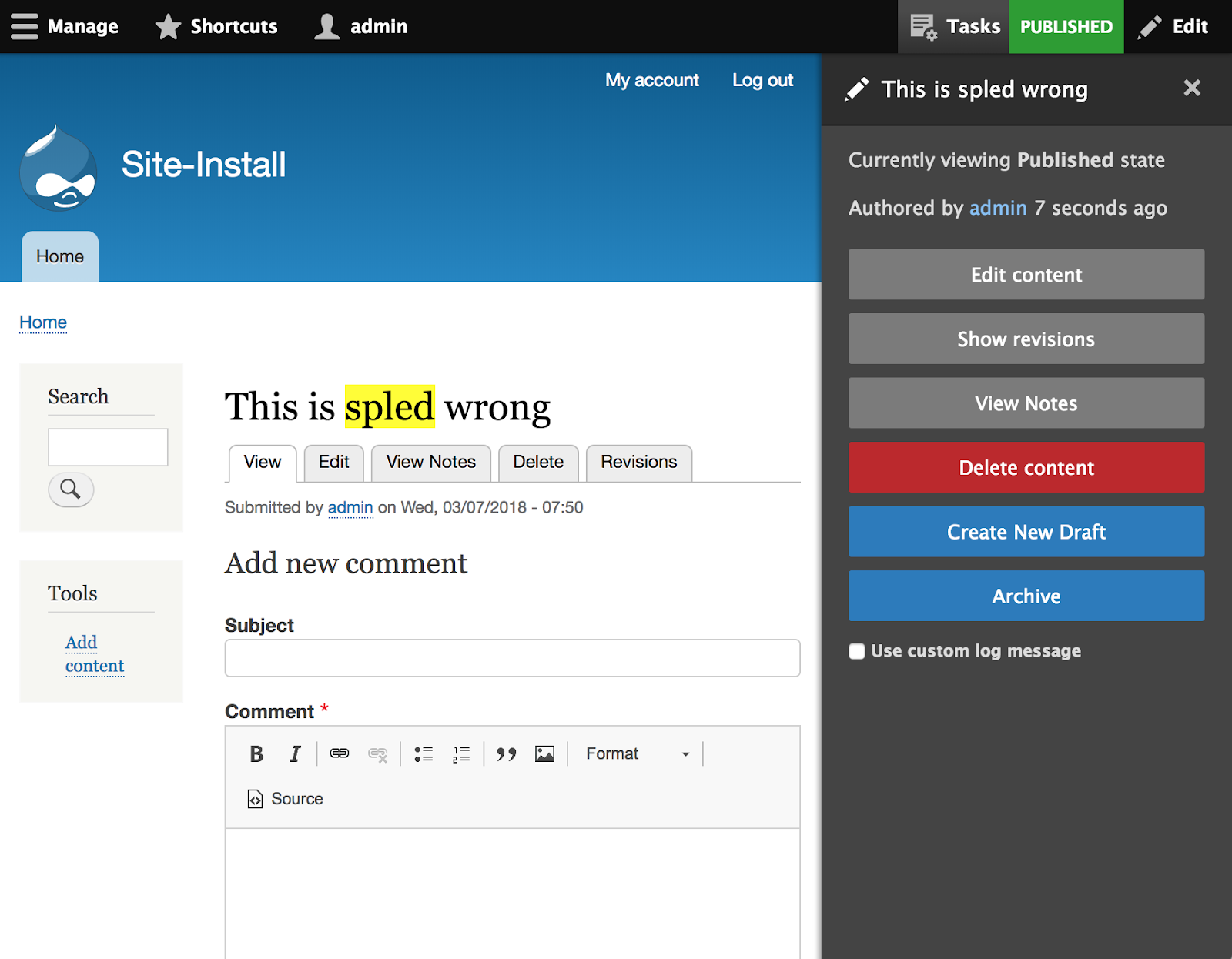Image resolution: width=1232 pixels, height=959 pixels.
Task: Click the admin user silhouette icon
Action: click(327, 26)
